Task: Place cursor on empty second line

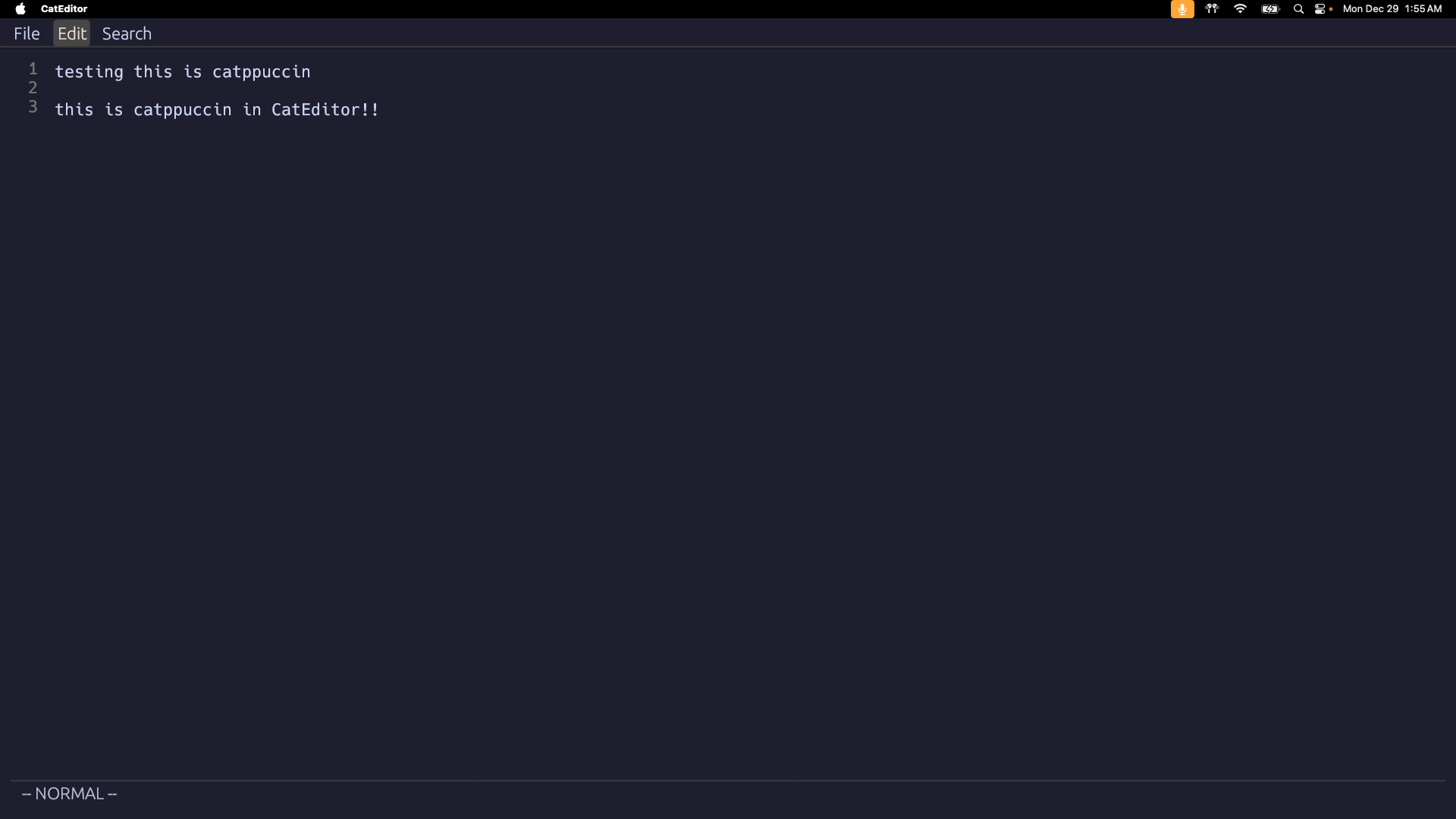Action: point(152,90)
